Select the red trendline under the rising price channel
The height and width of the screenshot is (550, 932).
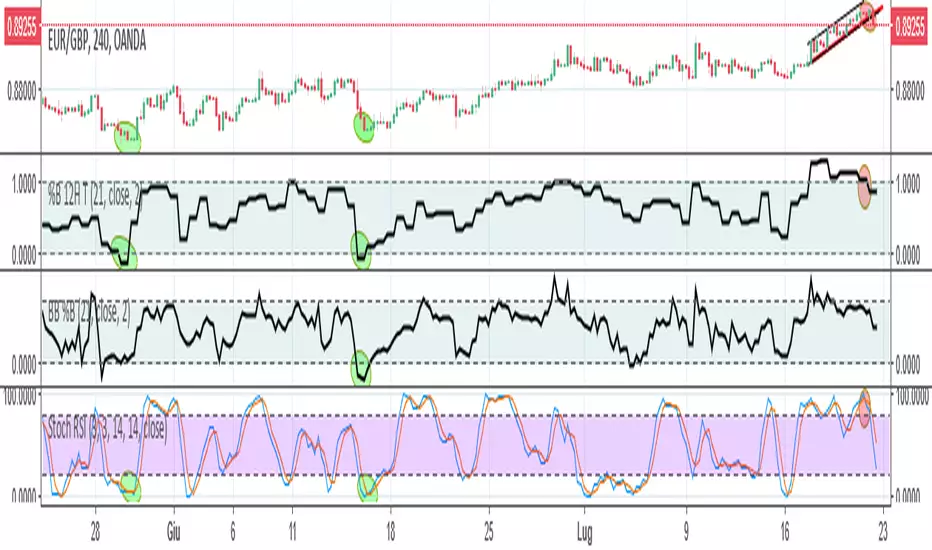[x=846, y=35]
